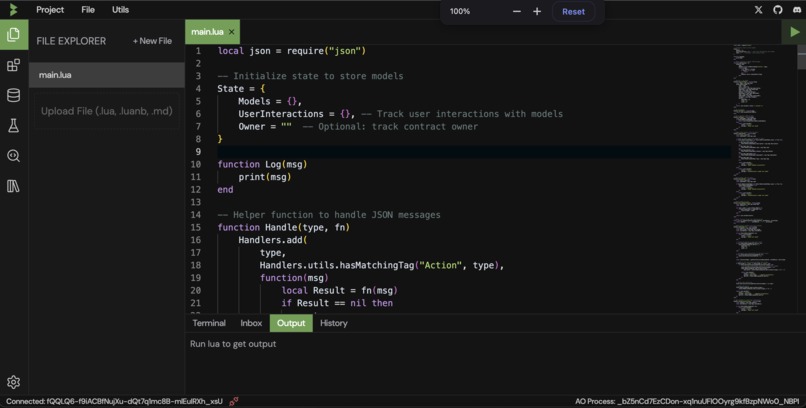
Task: Click 'Owner = ""' on line 7
Action: (265, 126)
